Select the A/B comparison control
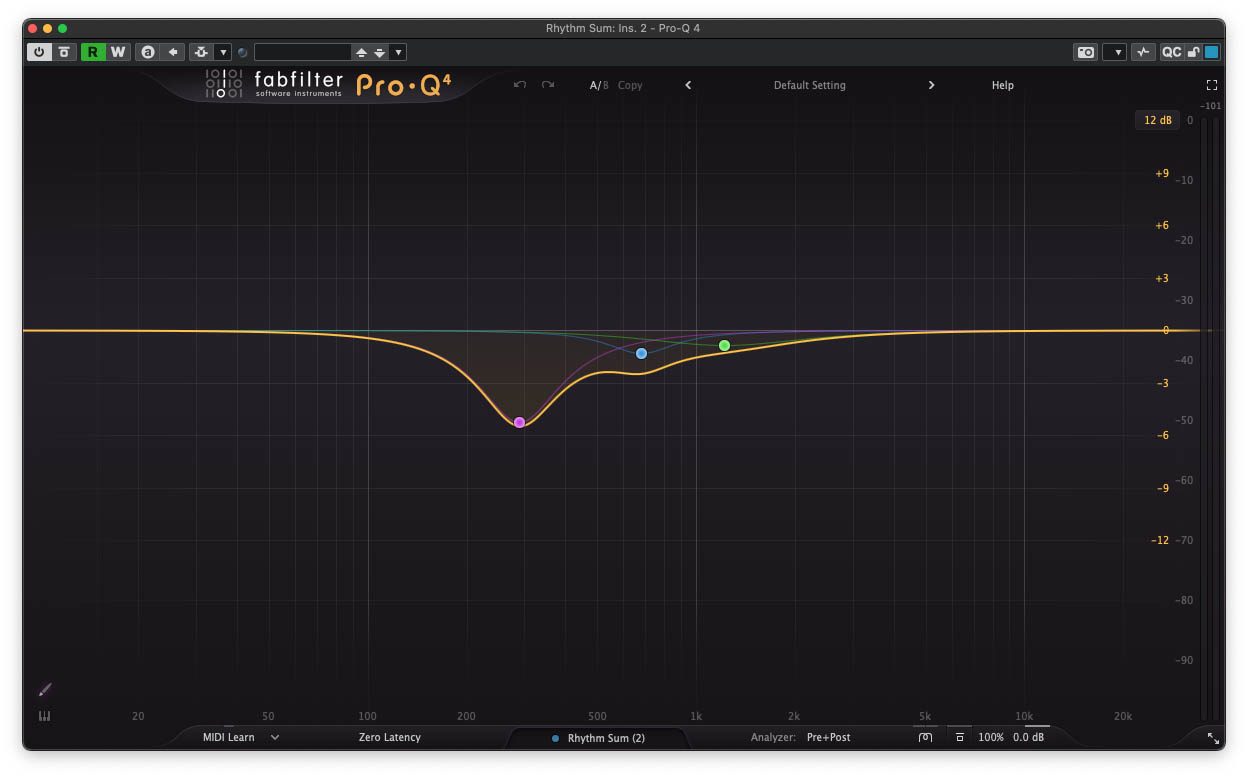 [598, 85]
